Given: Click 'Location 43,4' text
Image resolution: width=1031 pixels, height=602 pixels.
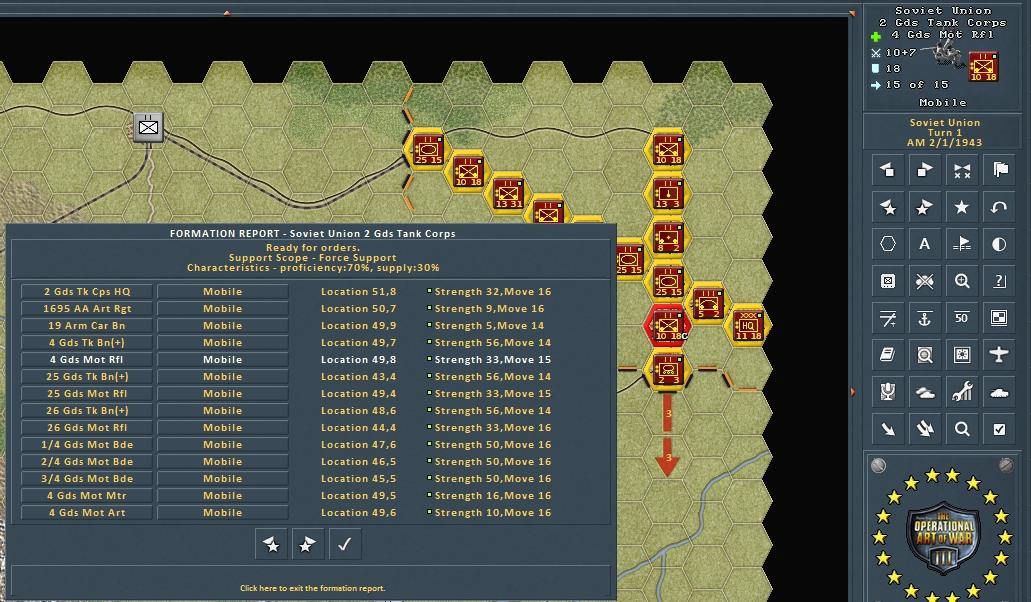Looking at the screenshot, I should pos(358,377).
